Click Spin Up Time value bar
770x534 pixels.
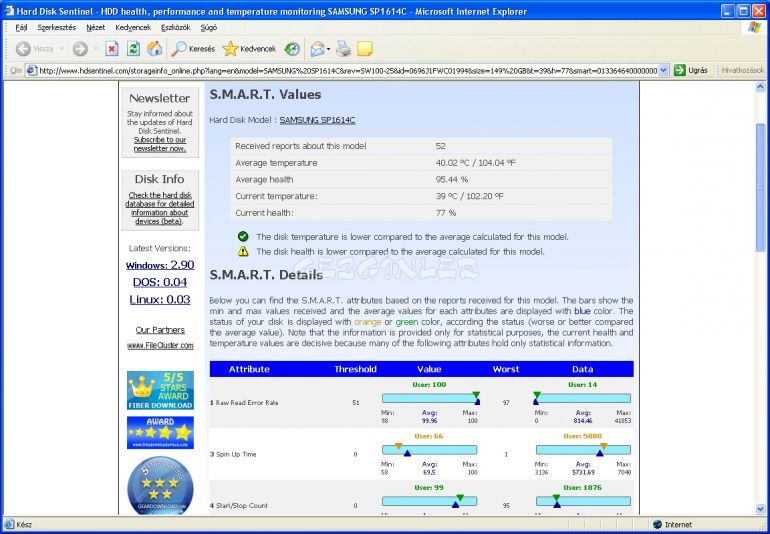[429, 450]
